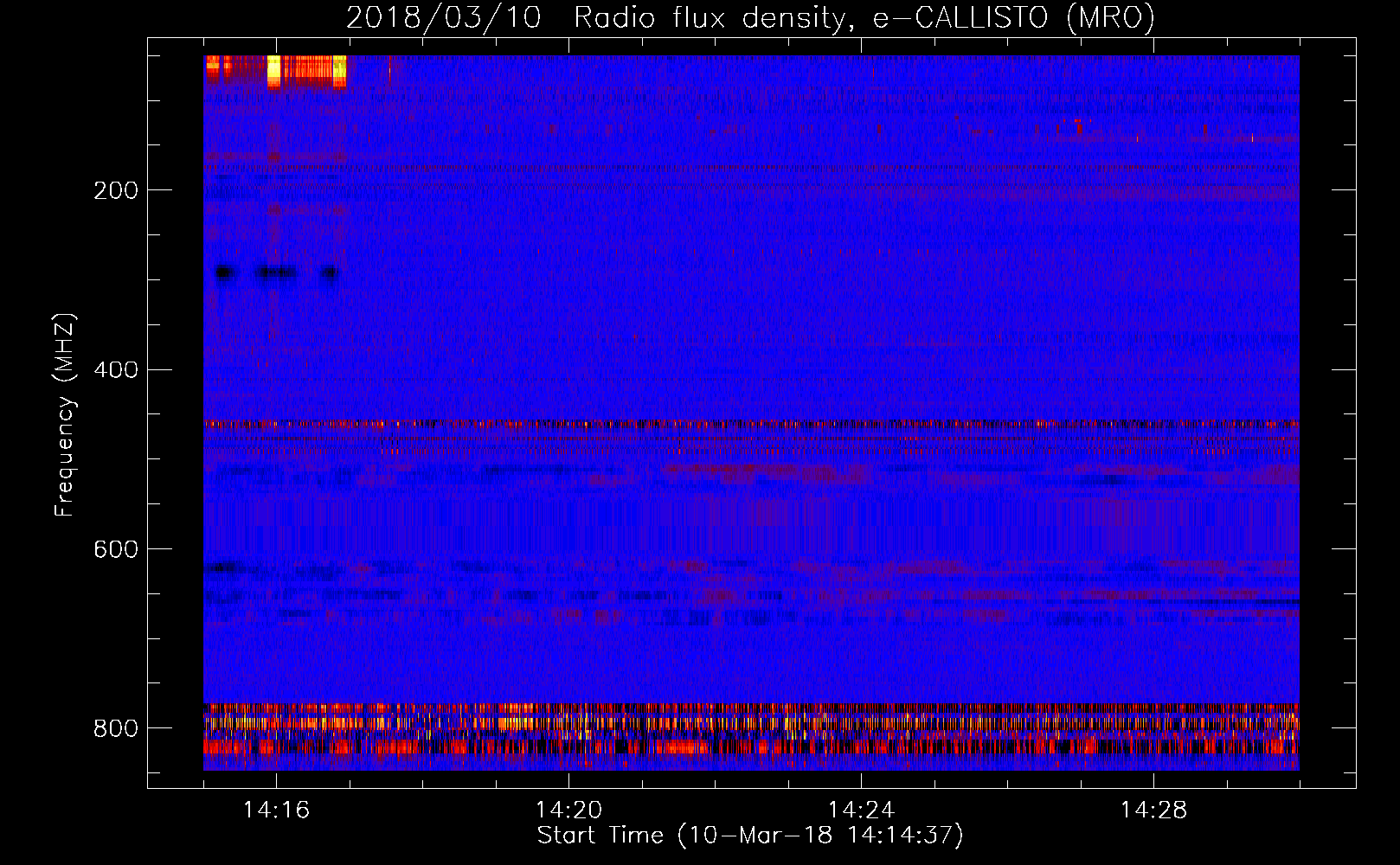Click the dark blobs near 300 MHz

275,272
